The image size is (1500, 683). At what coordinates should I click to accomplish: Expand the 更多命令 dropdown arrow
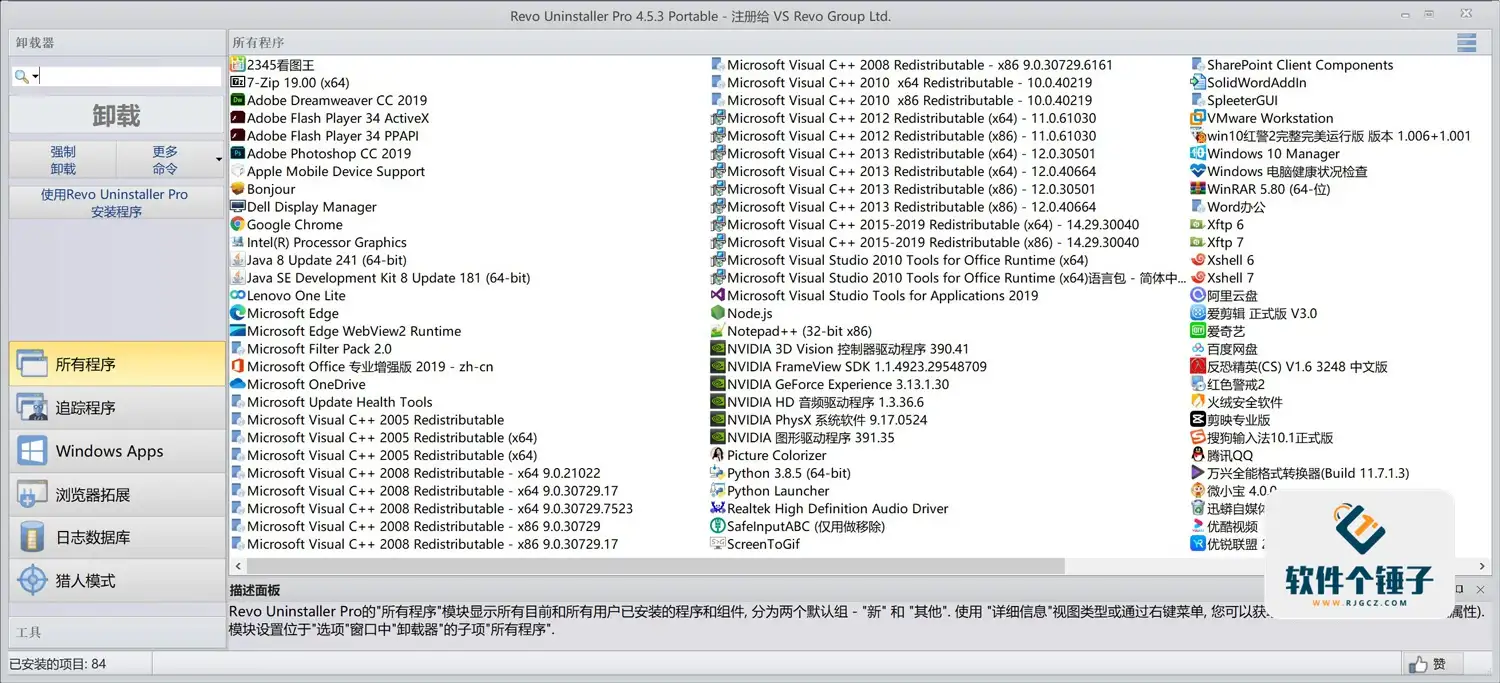click(x=219, y=160)
